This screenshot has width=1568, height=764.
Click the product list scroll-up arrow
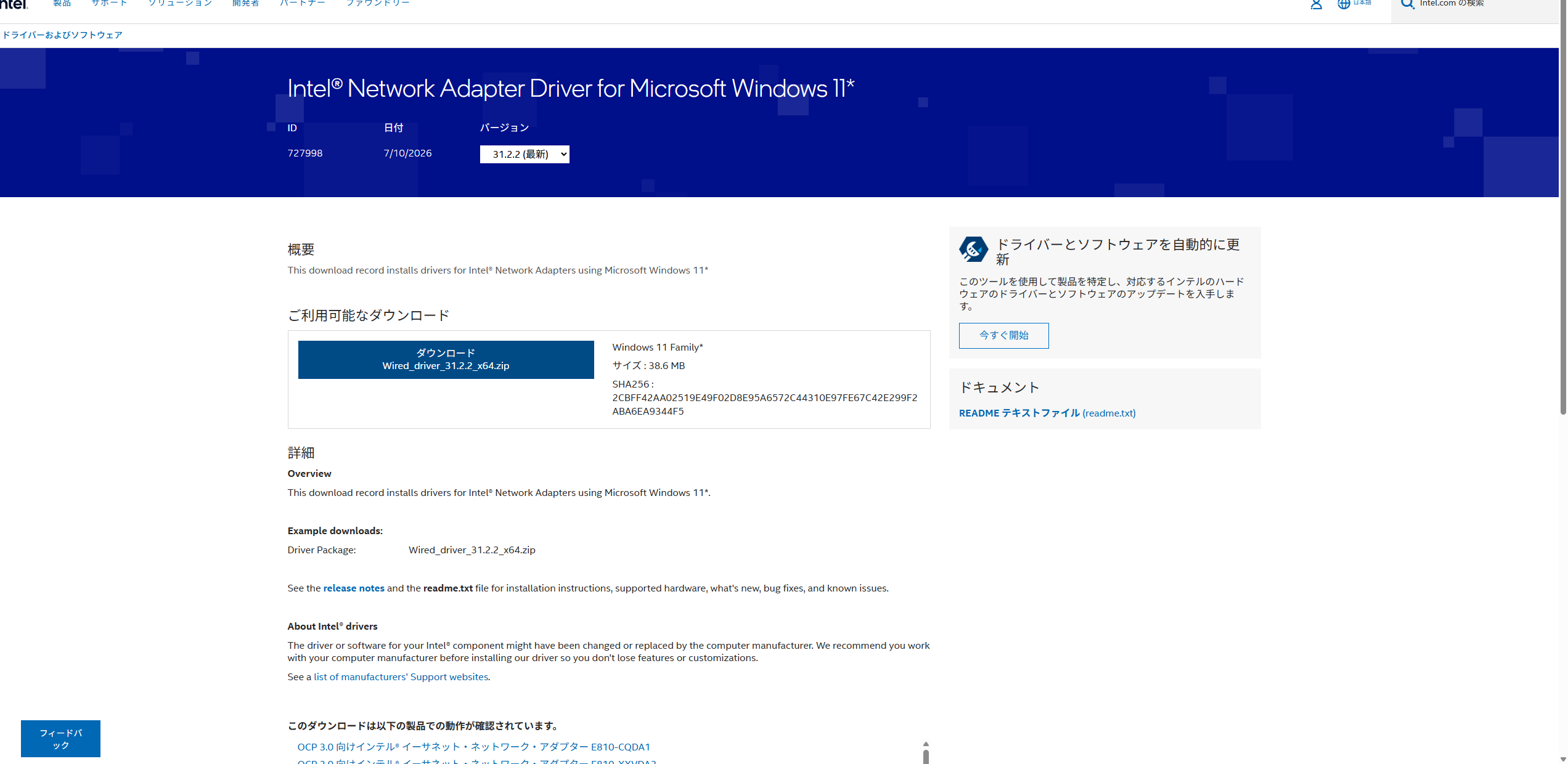point(926,744)
